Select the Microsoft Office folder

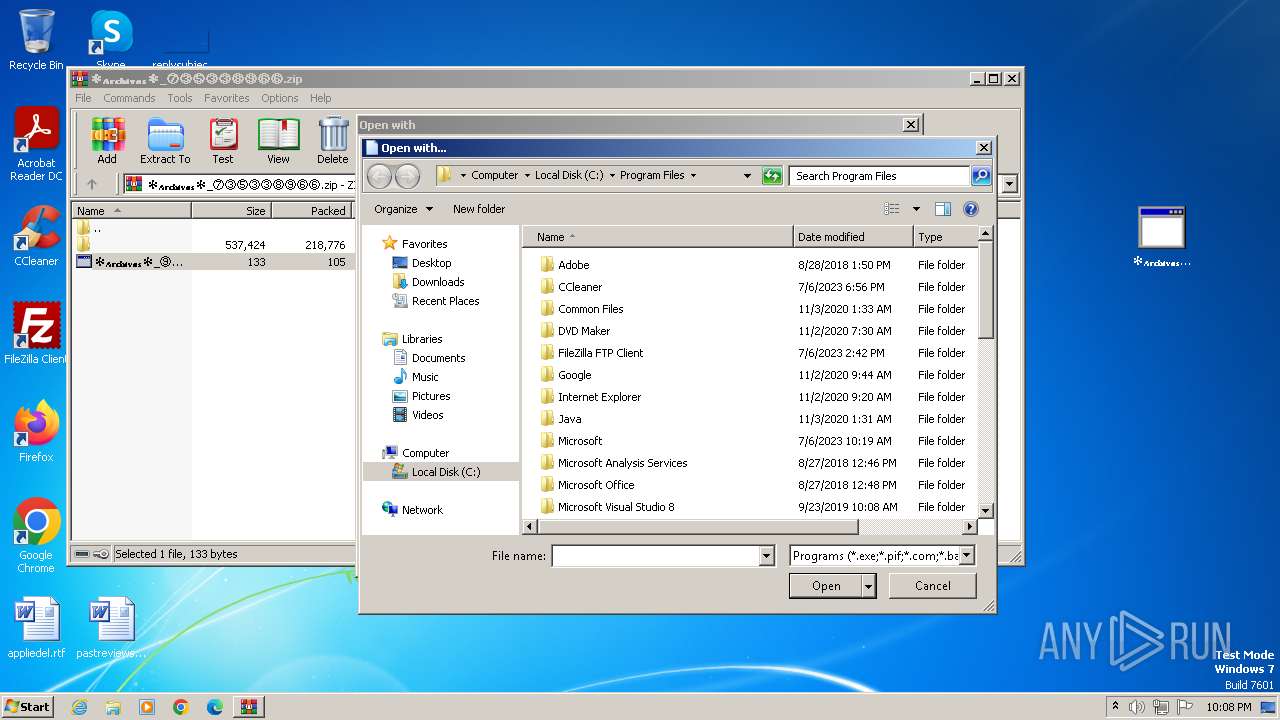(x=596, y=485)
